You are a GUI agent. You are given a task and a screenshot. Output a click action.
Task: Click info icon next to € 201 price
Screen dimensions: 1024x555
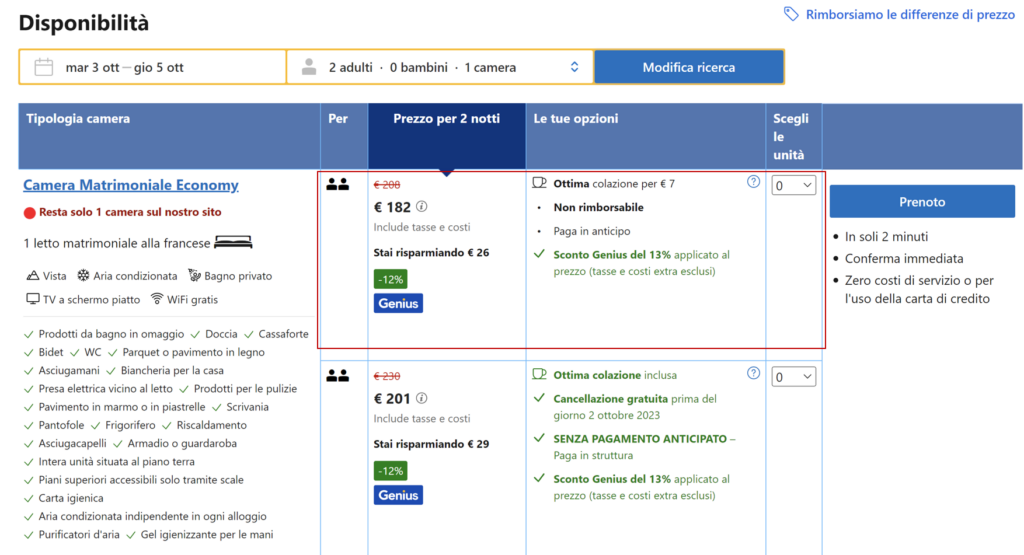421,399
